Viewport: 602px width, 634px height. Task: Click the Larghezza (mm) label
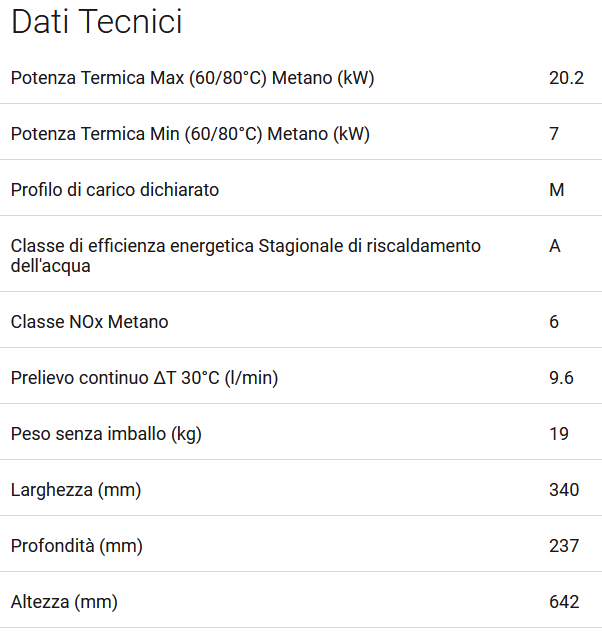pyautogui.click(x=76, y=490)
